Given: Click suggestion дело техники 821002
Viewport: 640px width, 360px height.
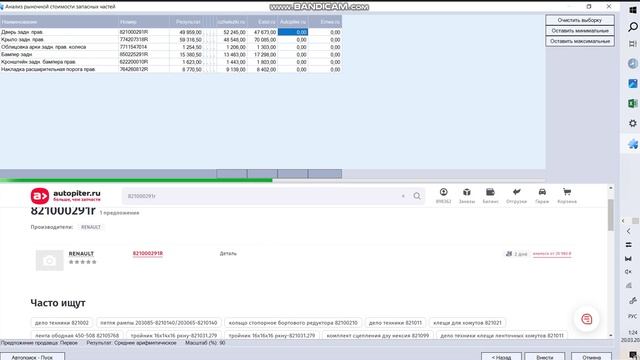Looking at the screenshot, I should tap(62, 322).
